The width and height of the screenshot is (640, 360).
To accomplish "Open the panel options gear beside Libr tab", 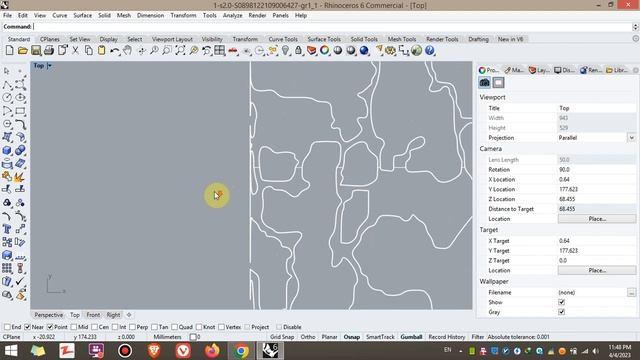I will click(636, 70).
